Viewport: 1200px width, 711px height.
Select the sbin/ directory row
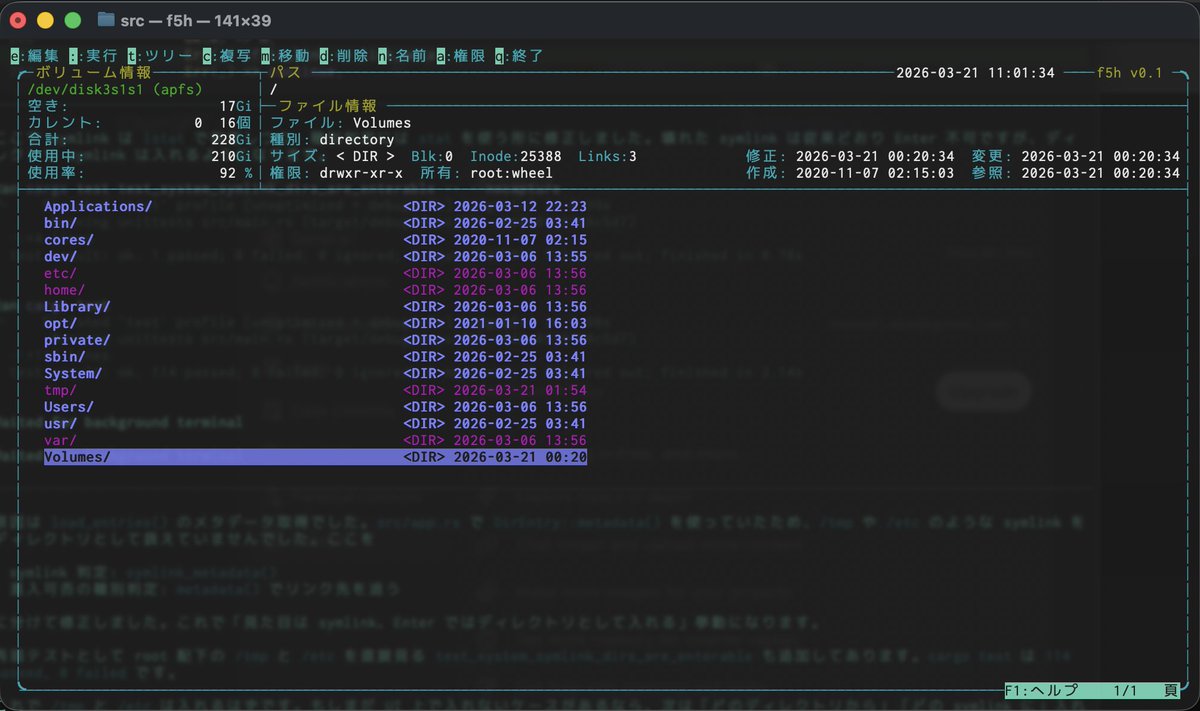[x=315, y=357]
